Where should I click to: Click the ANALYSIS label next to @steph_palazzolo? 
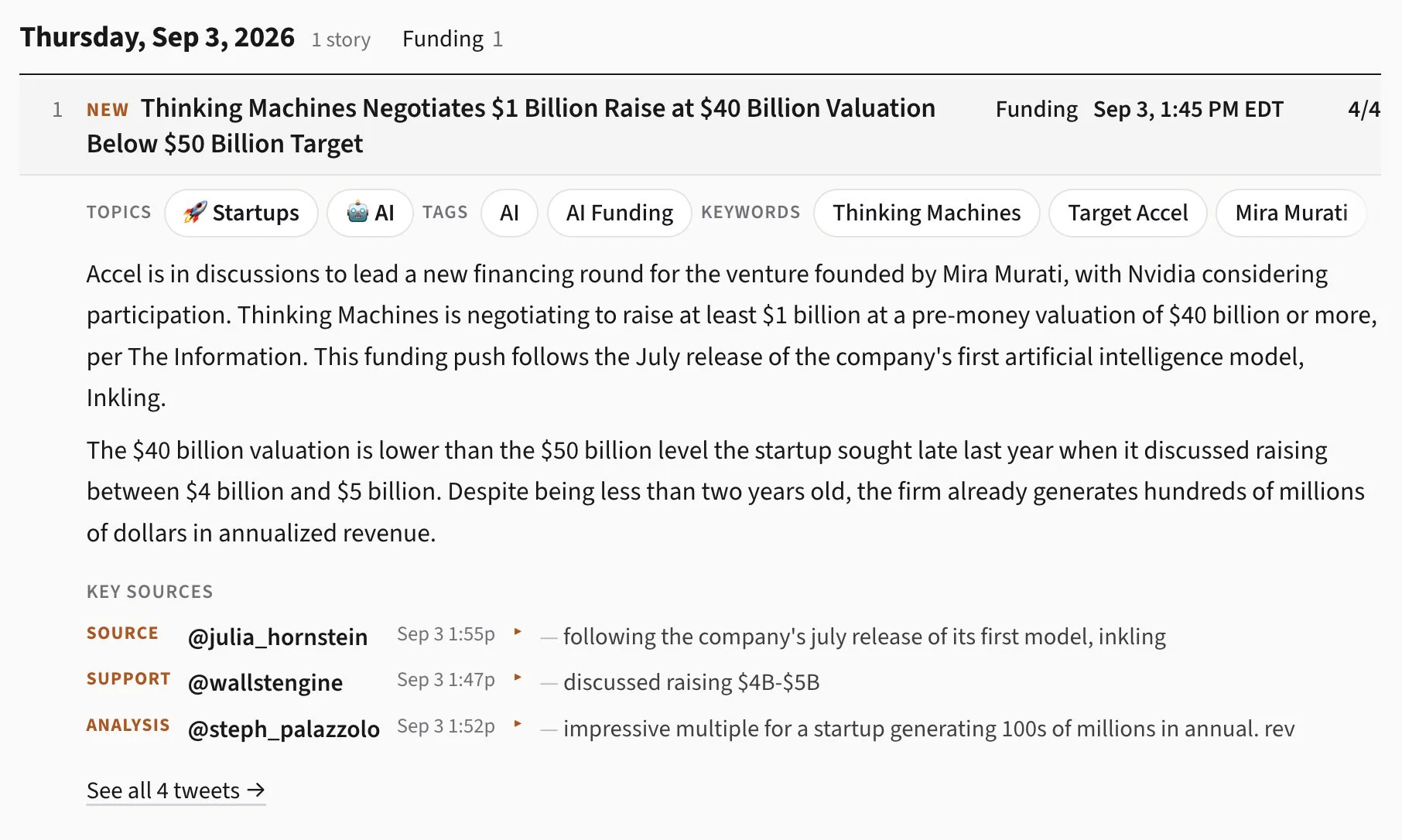(x=128, y=726)
